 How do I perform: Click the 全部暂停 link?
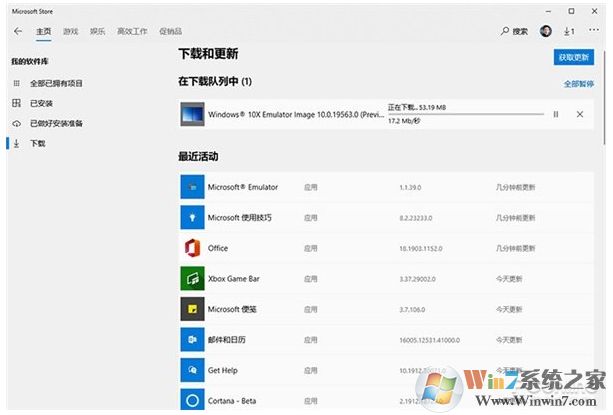pos(579,84)
